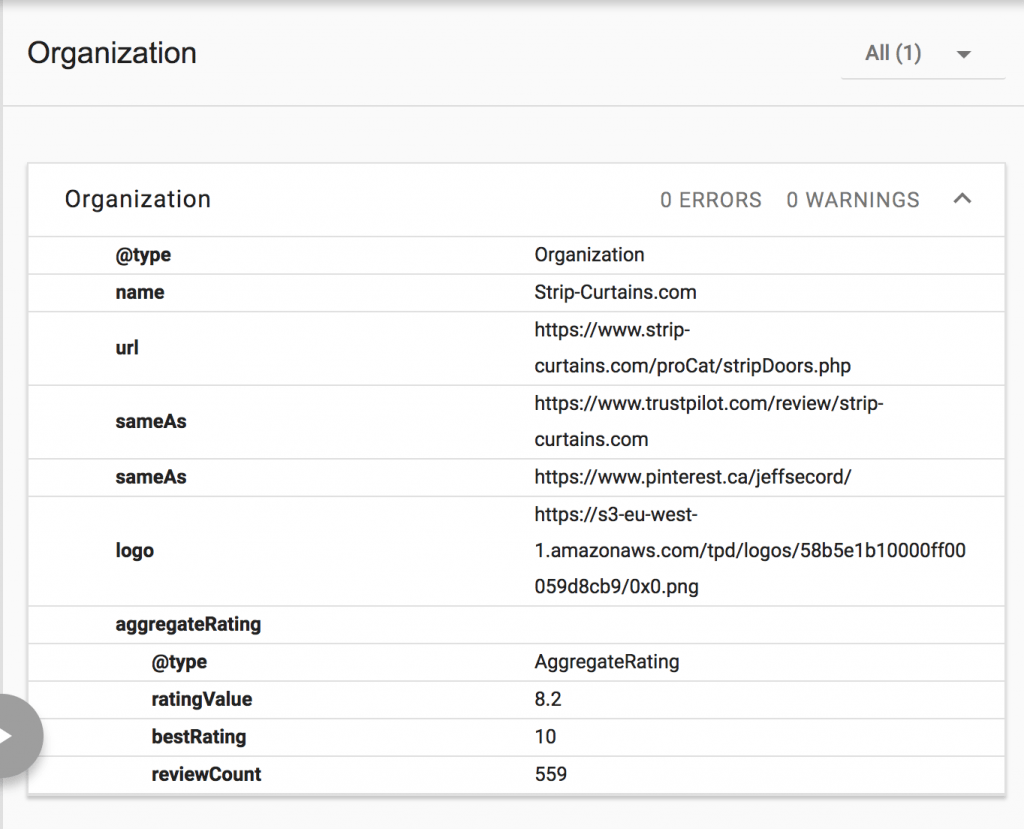Collapse the Organization card with the chevron

tap(962, 199)
